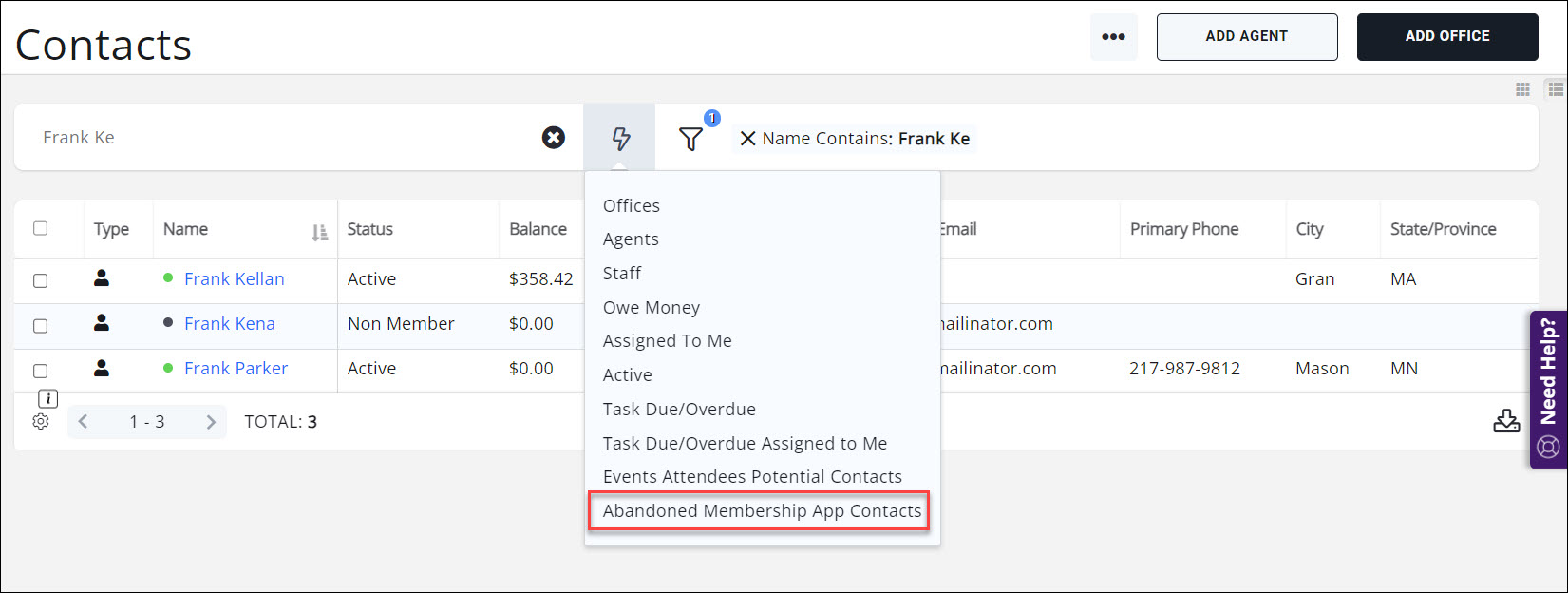The image size is (1568, 593).
Task: Go to next page of results
Action: click(211, 422)
